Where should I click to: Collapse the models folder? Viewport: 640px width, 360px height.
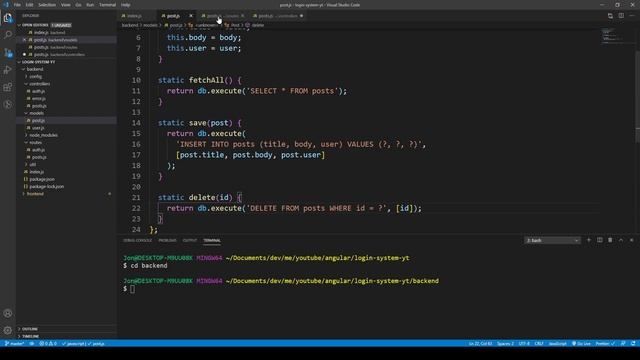[x=66, y=113]
